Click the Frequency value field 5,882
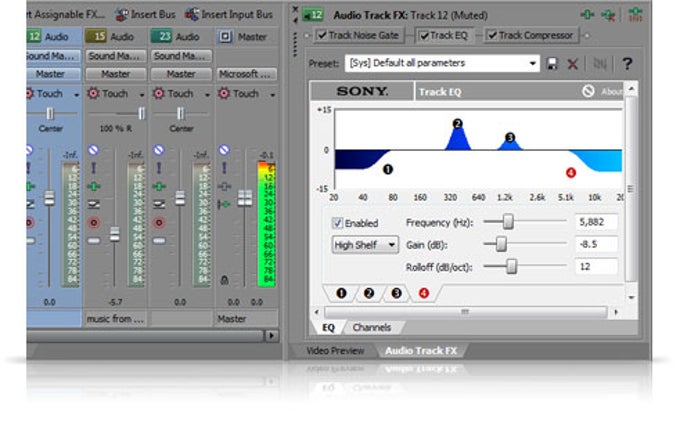The image size is (680, 440). click(596, 222)
